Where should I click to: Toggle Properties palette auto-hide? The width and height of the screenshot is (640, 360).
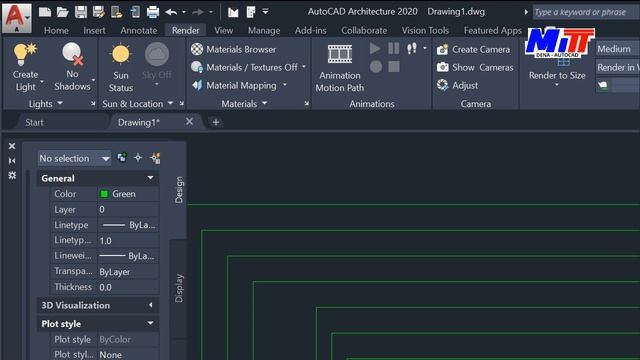click(12, 161)
